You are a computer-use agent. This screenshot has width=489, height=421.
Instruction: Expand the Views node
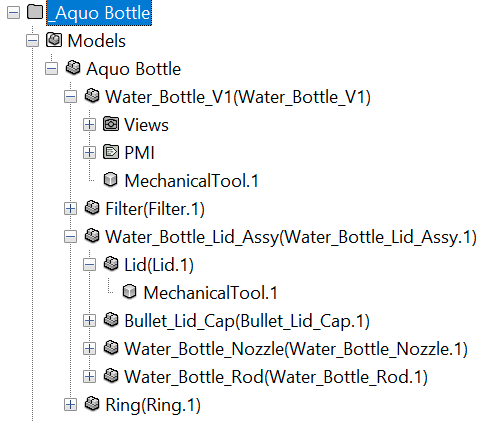pyautogui.click(x=89, y=125)
